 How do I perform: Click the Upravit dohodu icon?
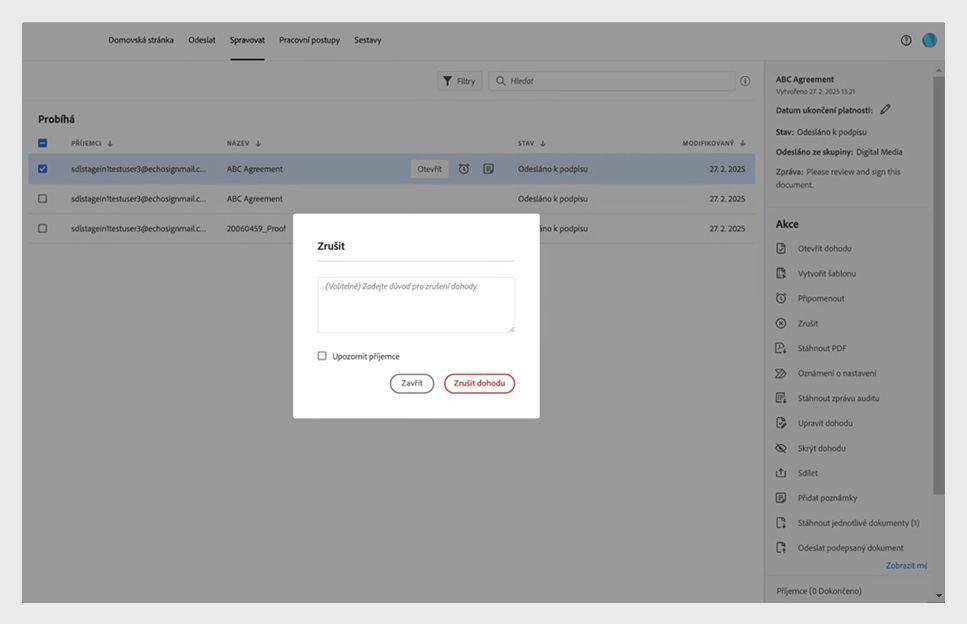(x=781, y=423)
